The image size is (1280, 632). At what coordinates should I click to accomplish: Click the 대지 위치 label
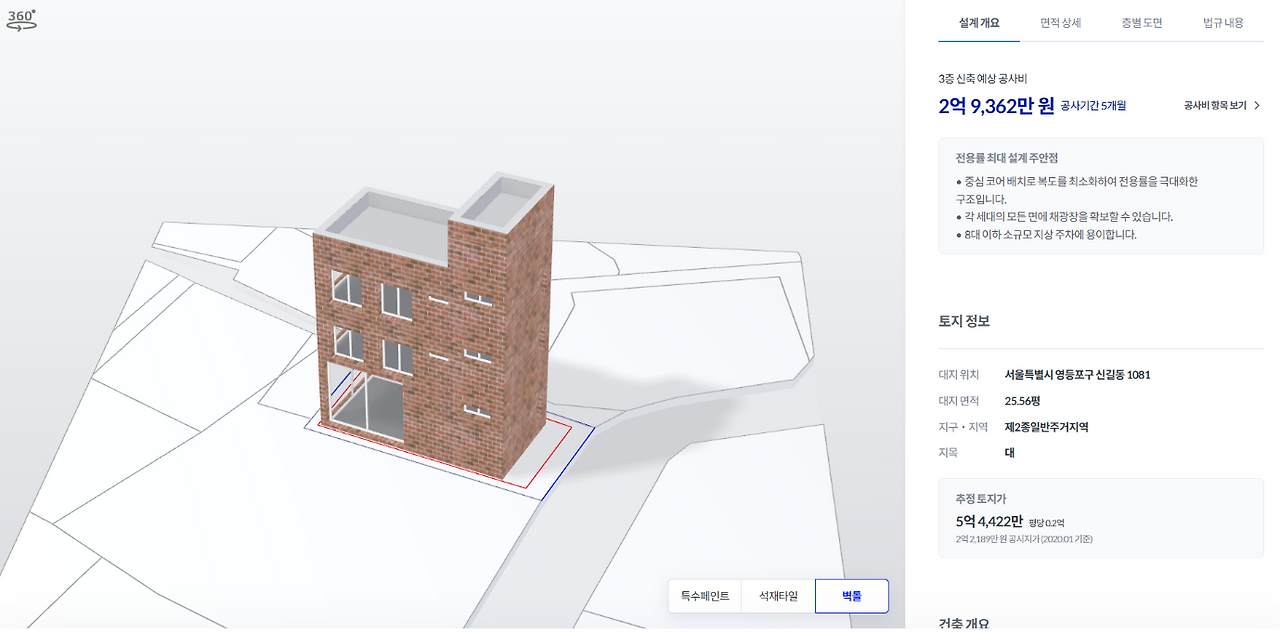pos(959,375)
